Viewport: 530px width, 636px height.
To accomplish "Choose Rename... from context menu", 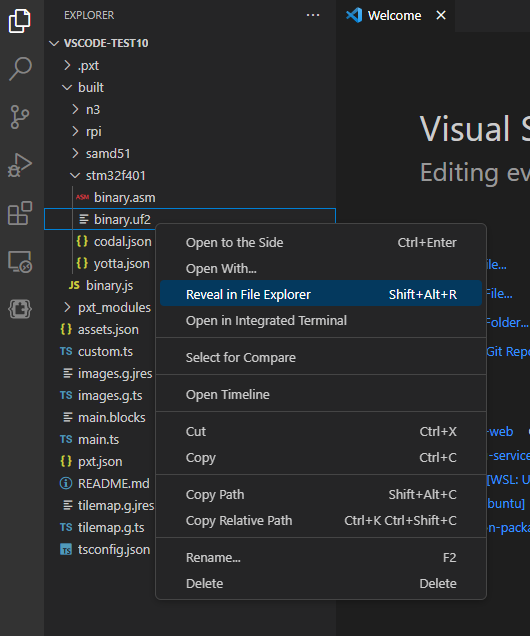I will coord(321,558).
